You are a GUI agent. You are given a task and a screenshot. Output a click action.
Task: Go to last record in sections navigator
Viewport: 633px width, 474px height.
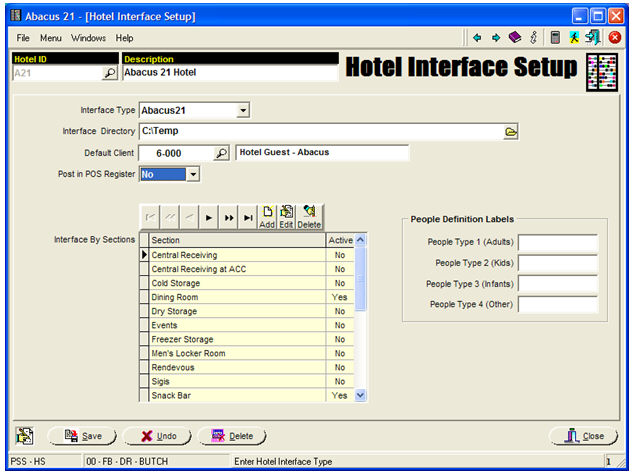248,218
